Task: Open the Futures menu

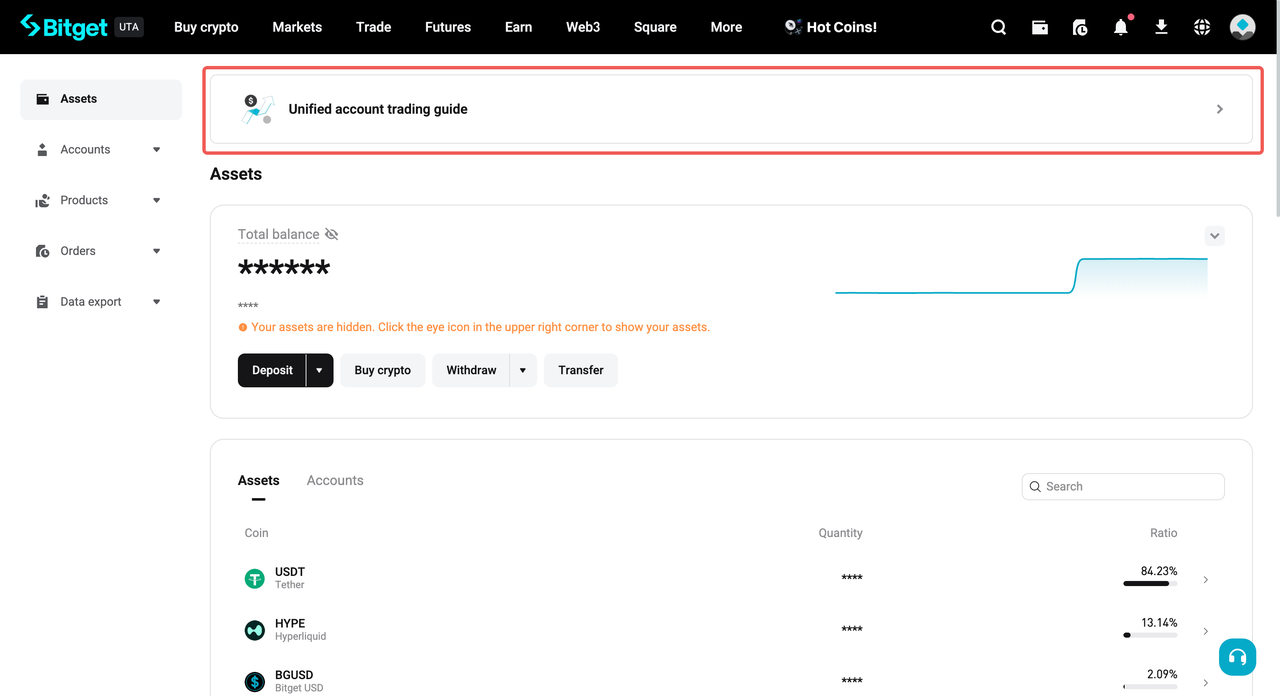Action: click(448, 27)
